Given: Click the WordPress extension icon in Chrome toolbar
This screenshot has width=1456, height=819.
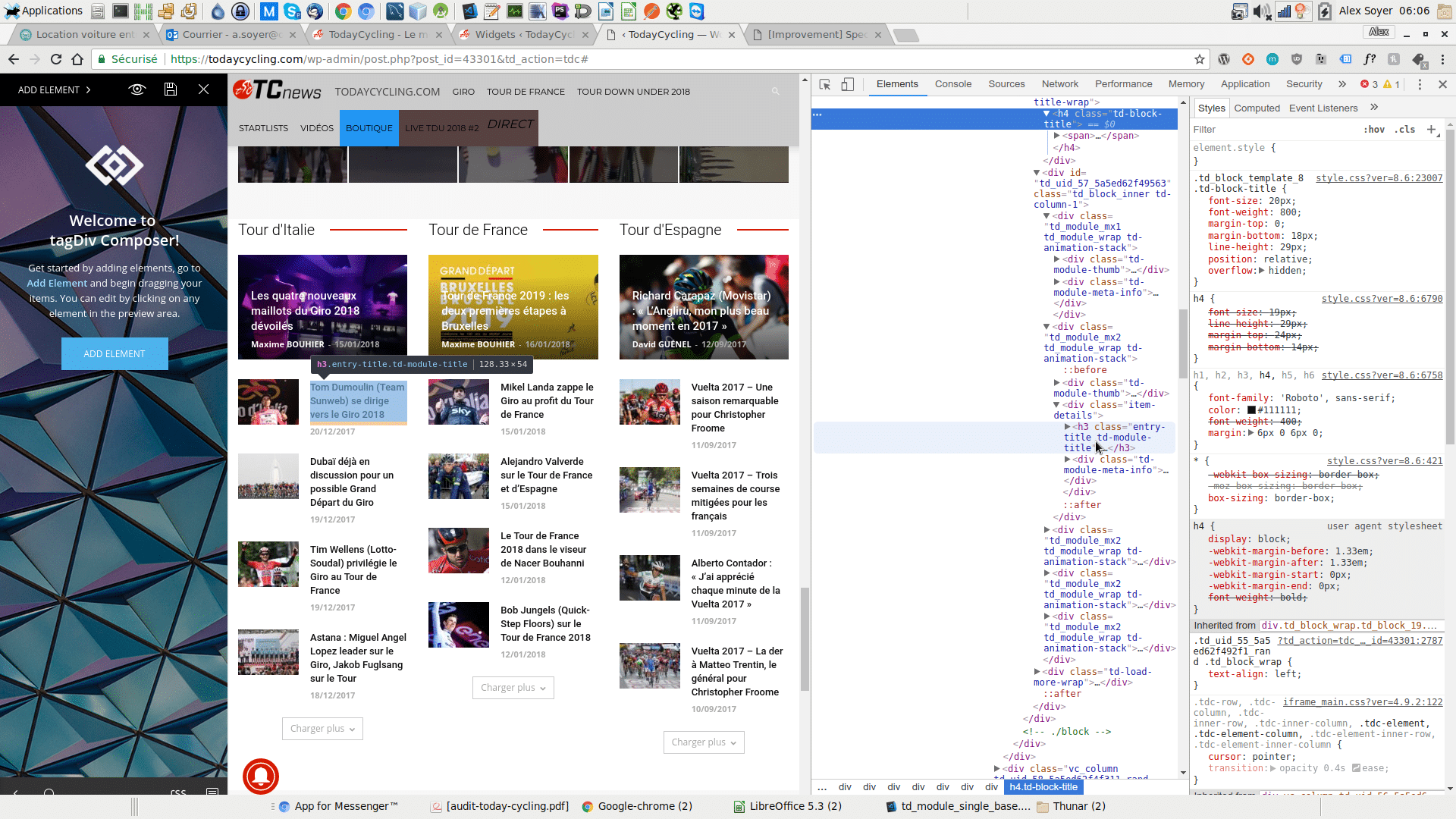Looking at the screenshot, I should coord(1223,59).
